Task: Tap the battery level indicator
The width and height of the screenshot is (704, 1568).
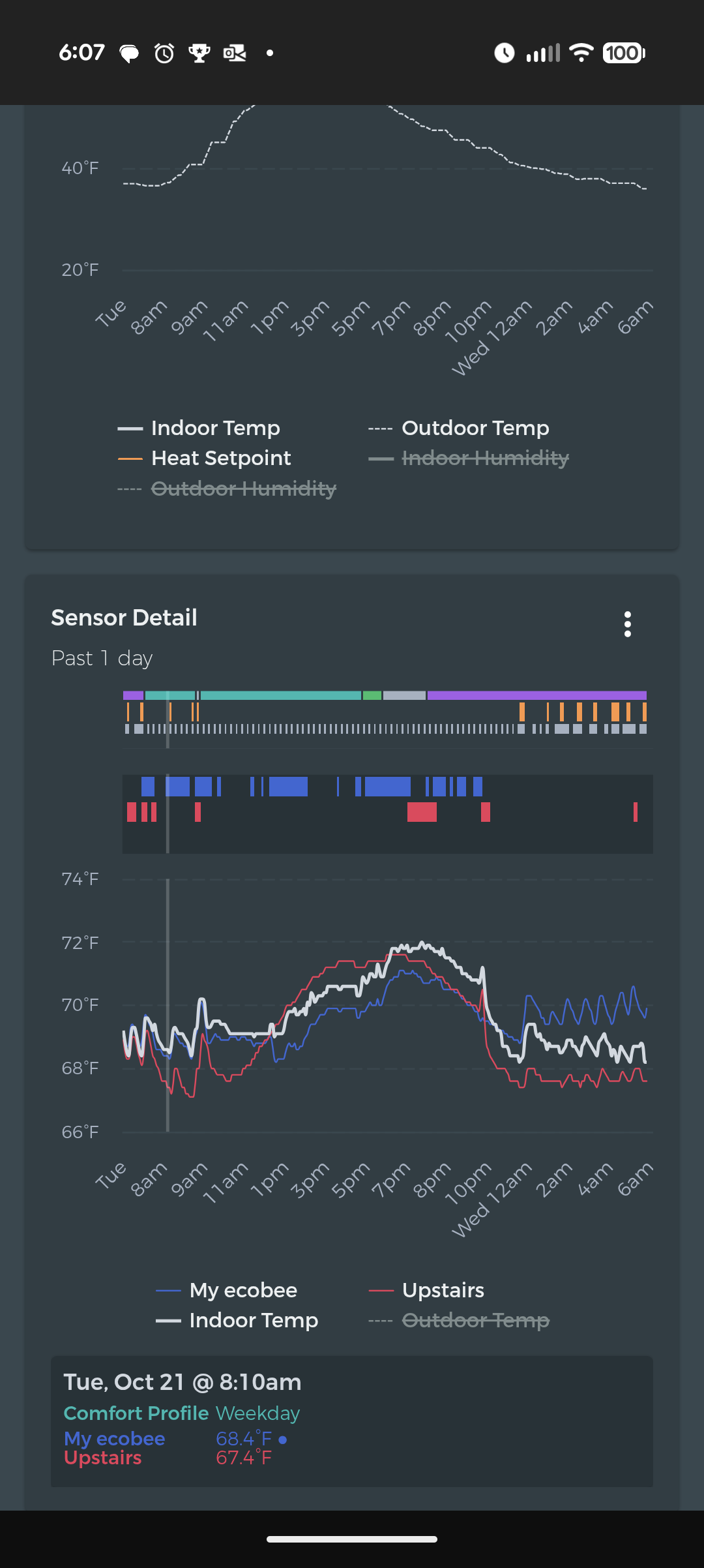Action: (x=623, y=53)
